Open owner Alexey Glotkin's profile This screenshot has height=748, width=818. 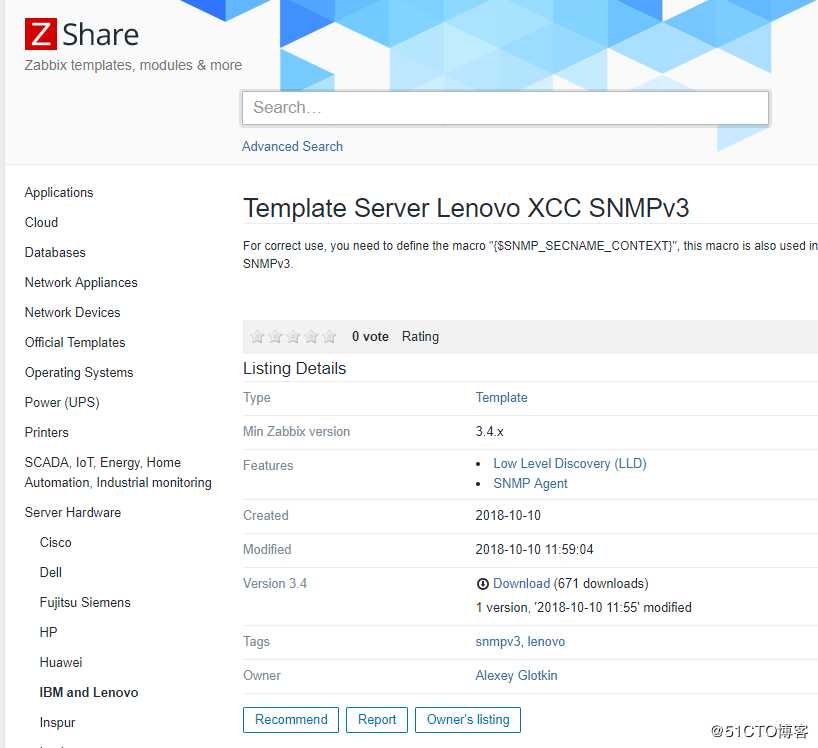click(x=516, y=675)
